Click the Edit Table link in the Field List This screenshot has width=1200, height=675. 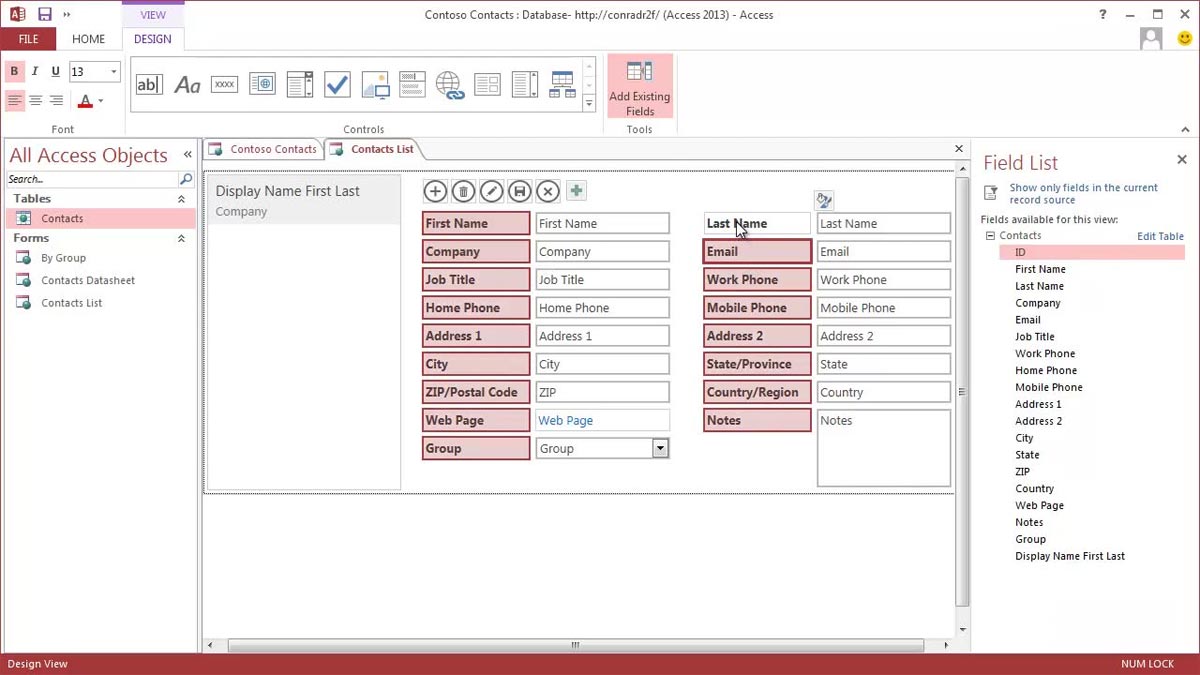(x=1160, y=236)
